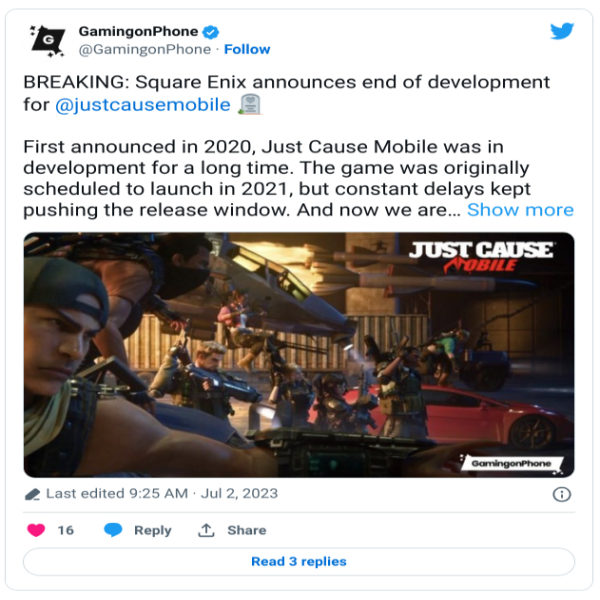Click the Last edited Jul 2, 2023 timestamp
Image resolution: width=600 pixels, height=600 pixels.
coord(162,494)
